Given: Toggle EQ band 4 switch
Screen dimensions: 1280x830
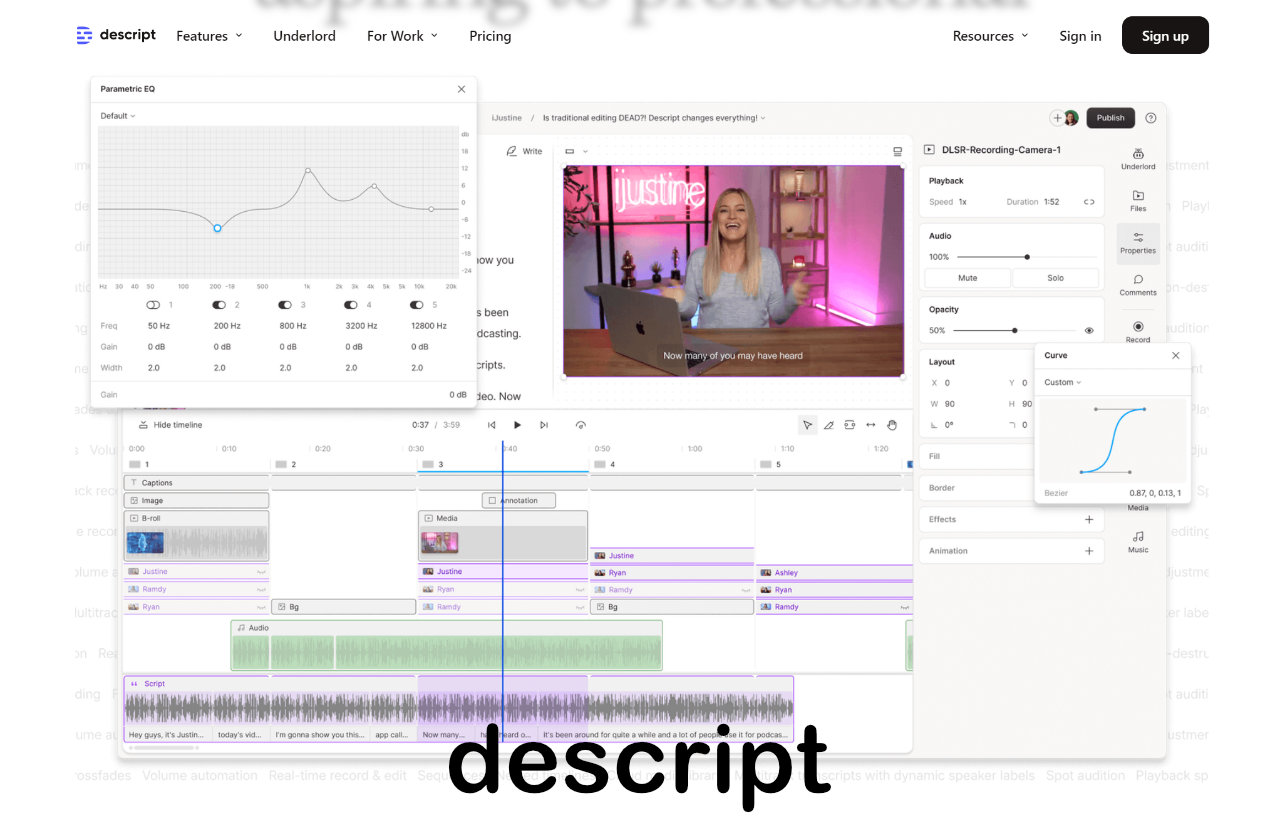Looking at the screenshot, I should (351, 305).
